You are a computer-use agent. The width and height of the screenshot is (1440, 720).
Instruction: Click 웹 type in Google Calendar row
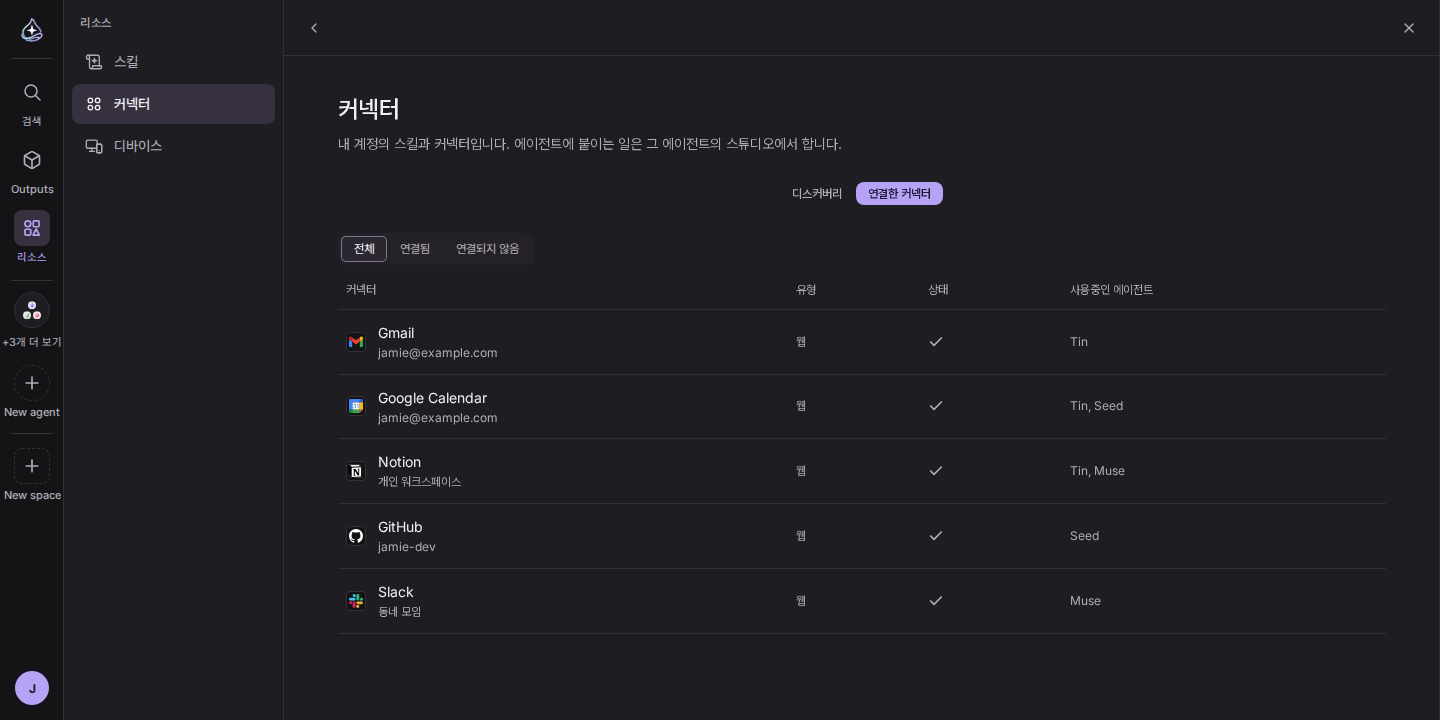(801, 406)
